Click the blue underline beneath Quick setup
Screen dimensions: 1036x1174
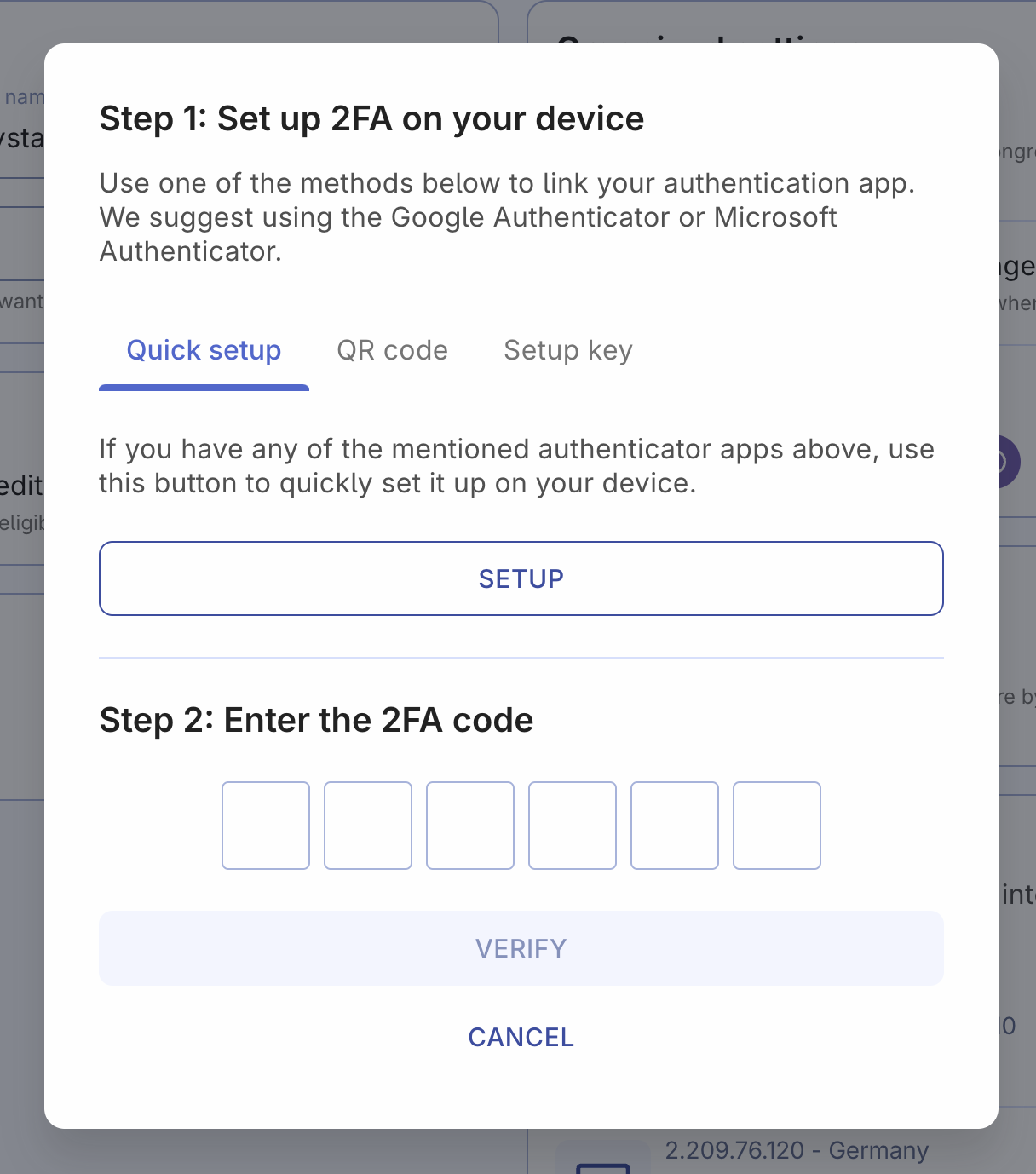(203, 388)
